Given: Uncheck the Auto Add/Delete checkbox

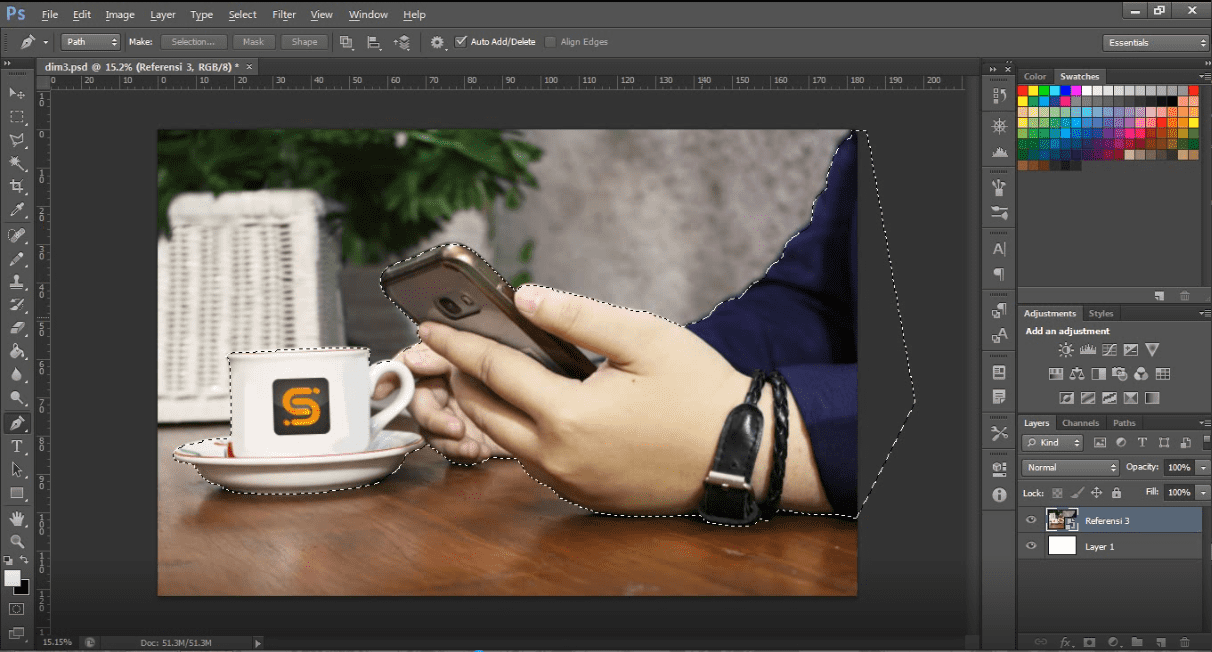Looking at the screenshot, I should tap(461, 42).
